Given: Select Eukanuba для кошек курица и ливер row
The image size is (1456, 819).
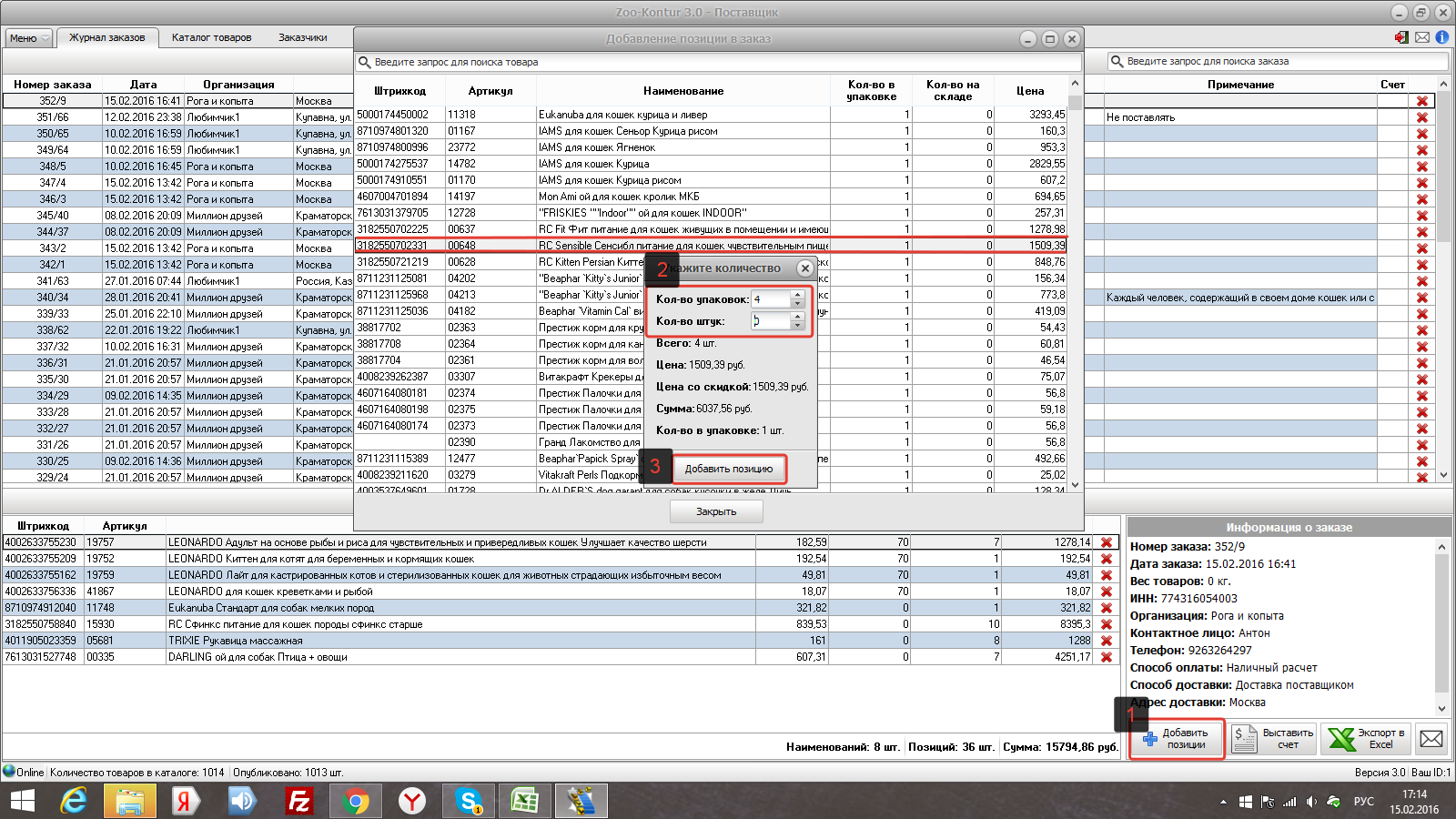Looking at the screenshot, I should tap(711, 115).
